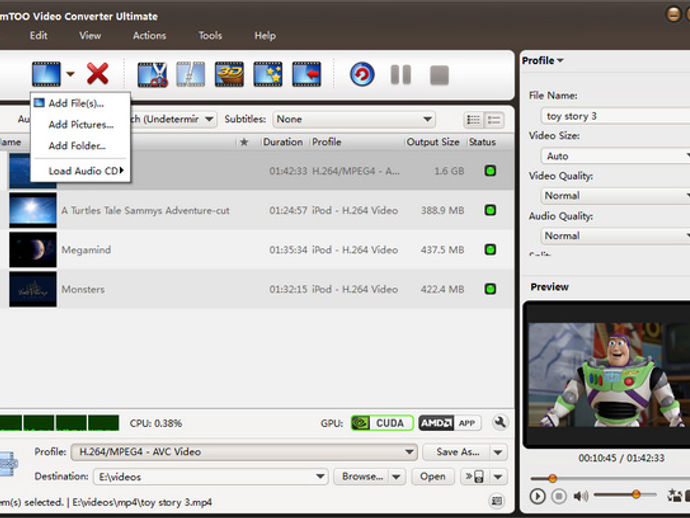Open the Load Audio CD submenu
Image resolution: width=690 pixels, height=518 pixels.
coord(80,171)
